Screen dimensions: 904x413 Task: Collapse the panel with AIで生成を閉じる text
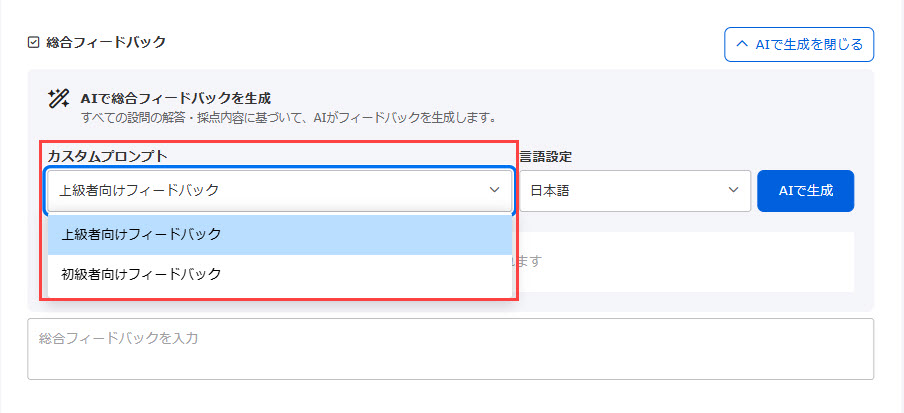click(799, 44)
